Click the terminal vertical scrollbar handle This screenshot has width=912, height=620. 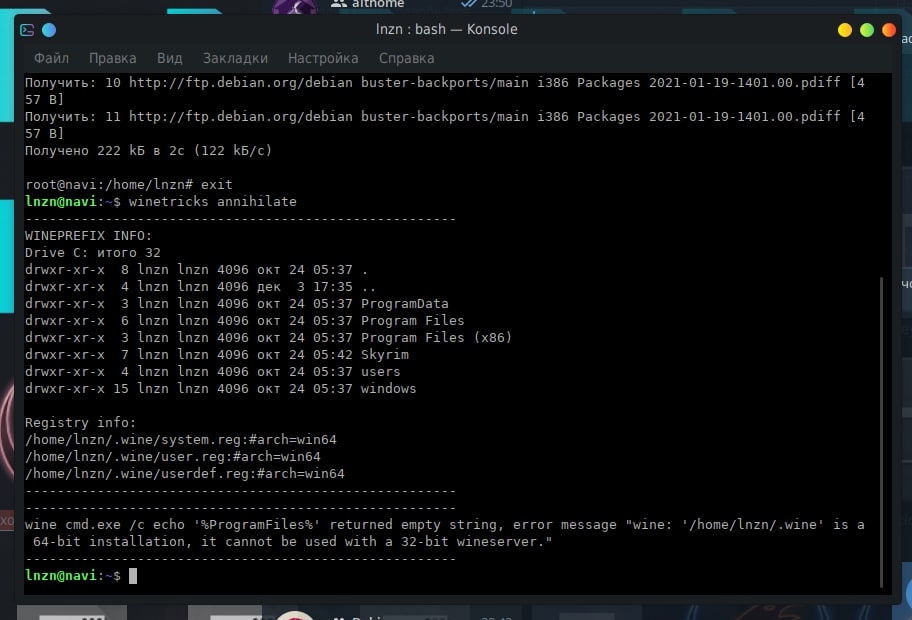[882, 432]
